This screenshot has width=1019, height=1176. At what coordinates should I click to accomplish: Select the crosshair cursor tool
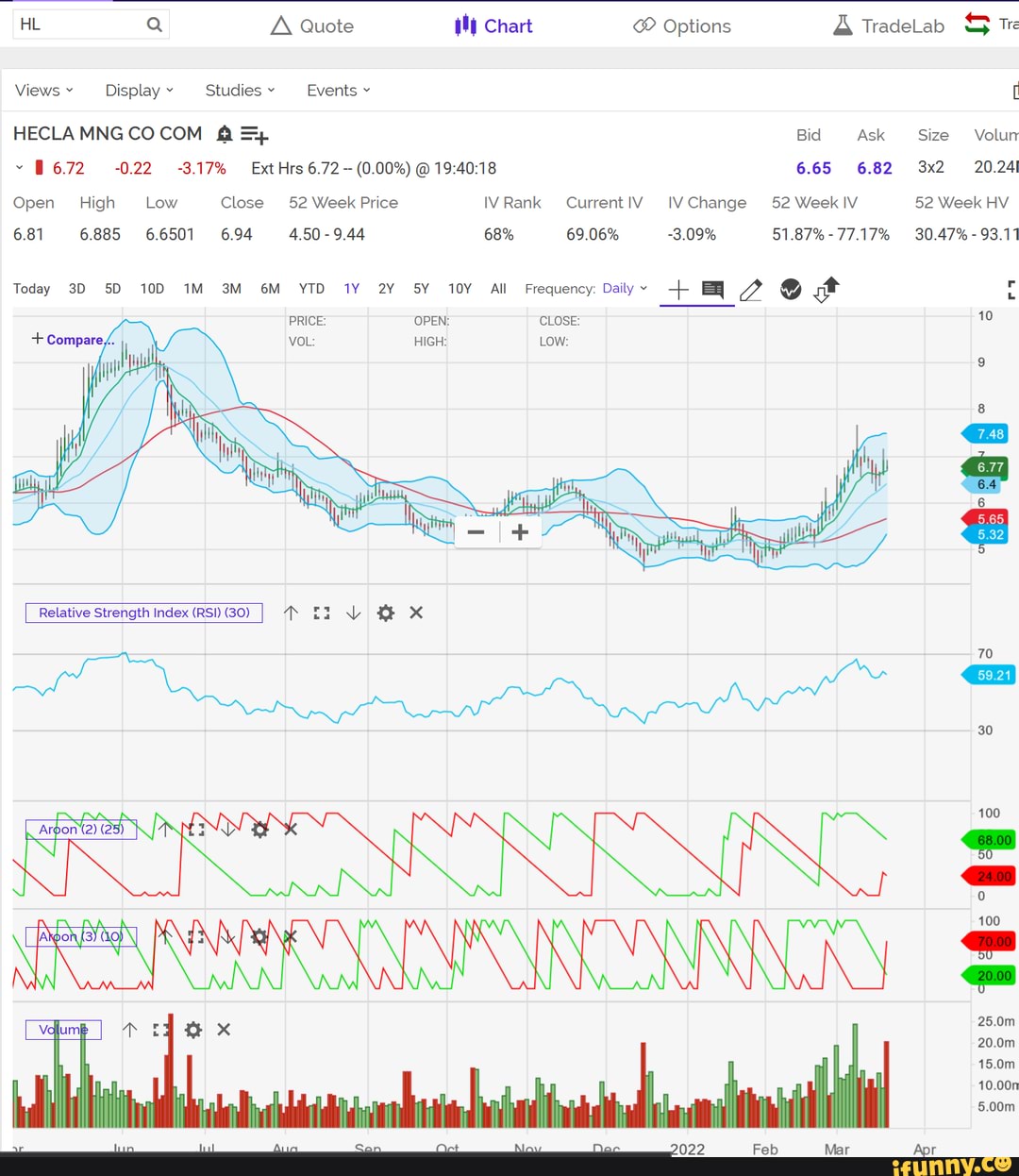point(677,290)
